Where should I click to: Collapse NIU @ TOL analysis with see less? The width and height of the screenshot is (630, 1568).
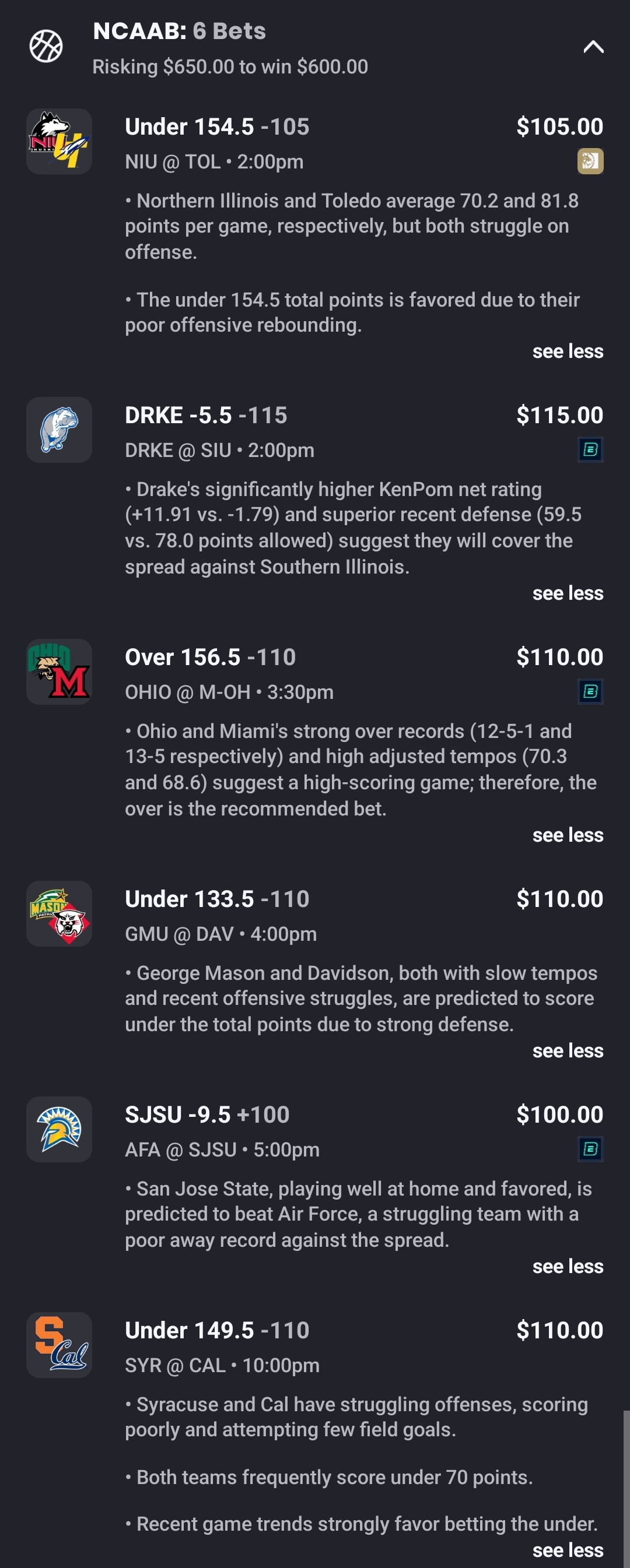click(x=567, y=351)
